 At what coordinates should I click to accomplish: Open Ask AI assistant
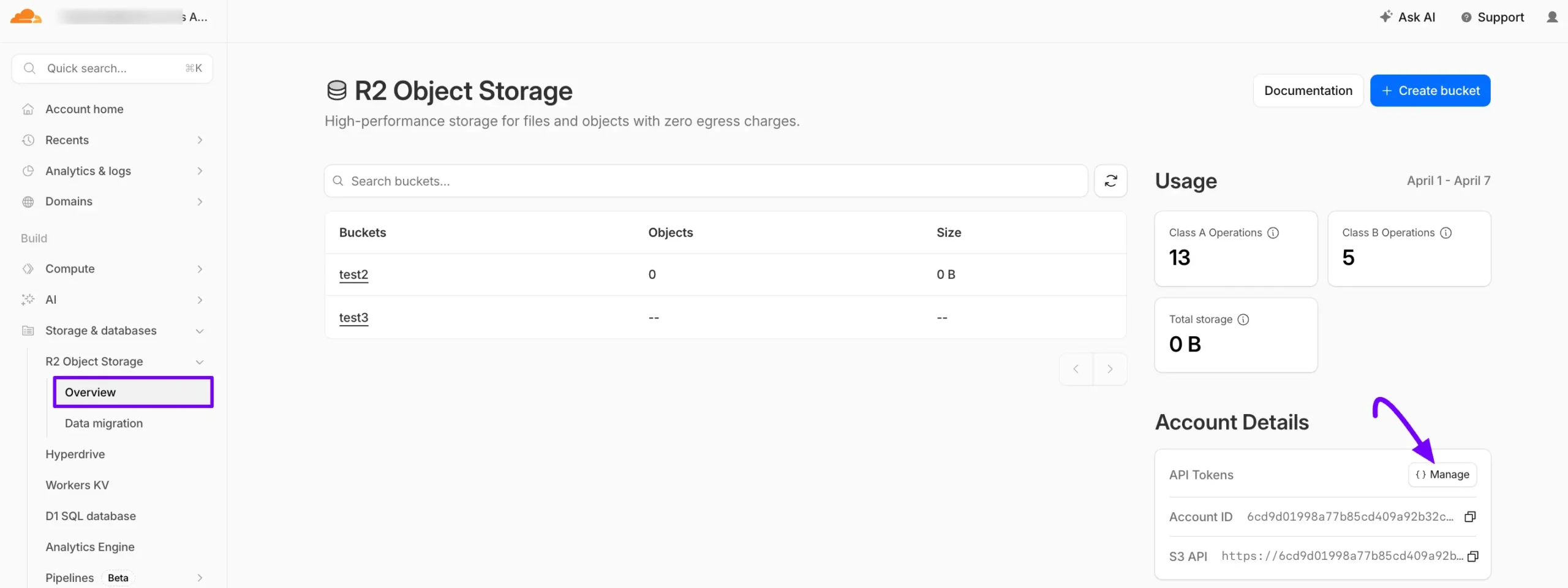tap(1408, 17)
